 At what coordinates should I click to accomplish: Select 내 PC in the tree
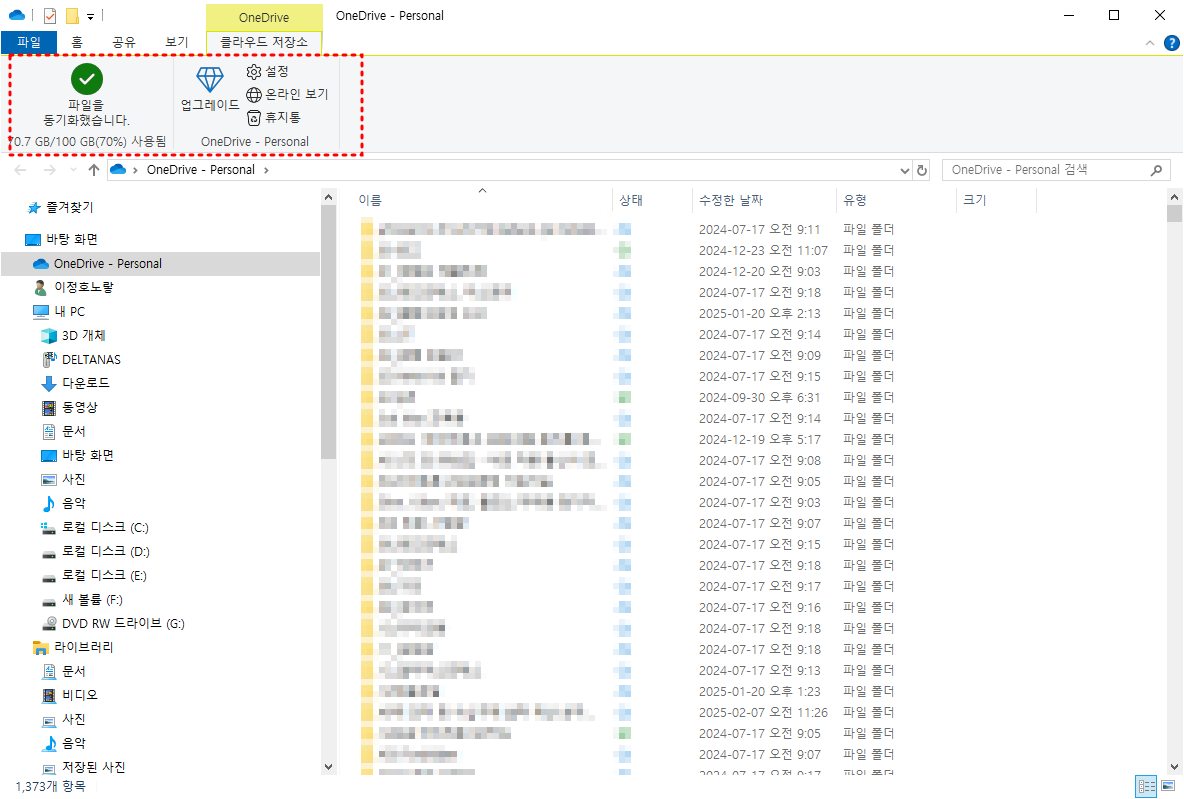tap(69, 311)
